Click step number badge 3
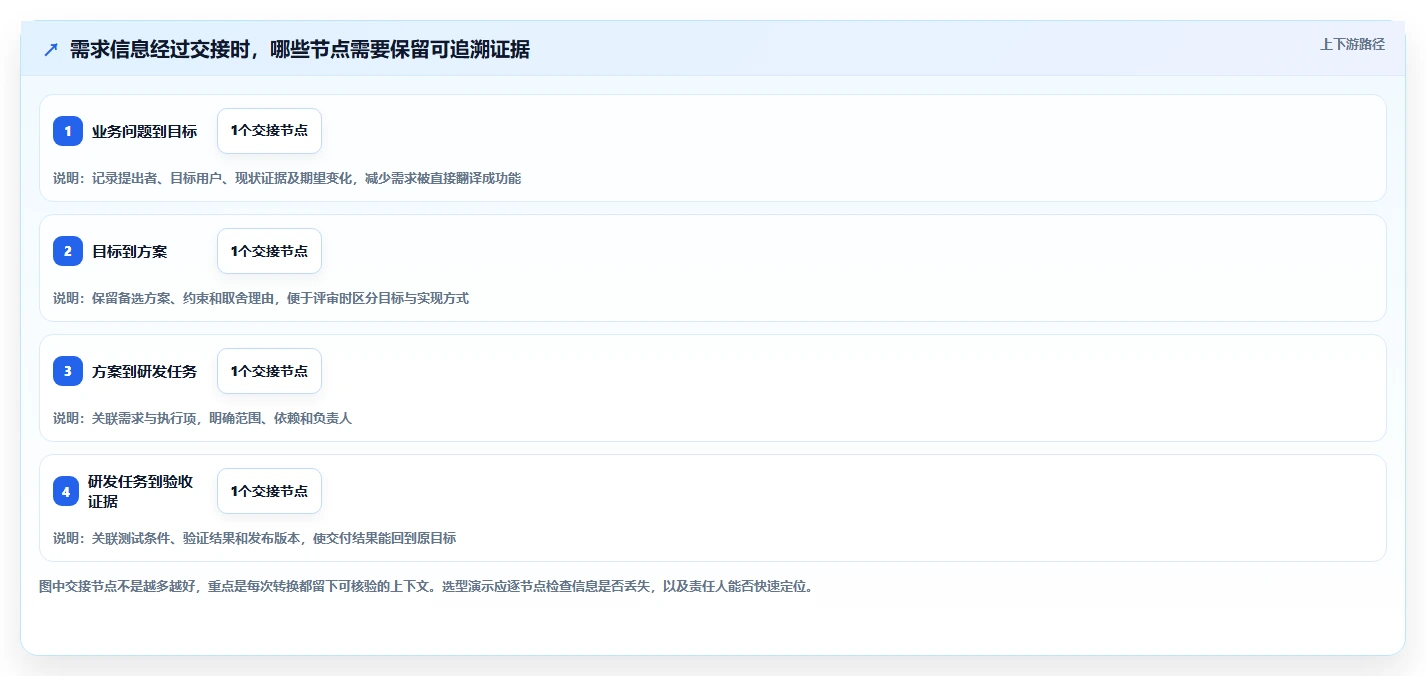 click(x=68, y=371)
